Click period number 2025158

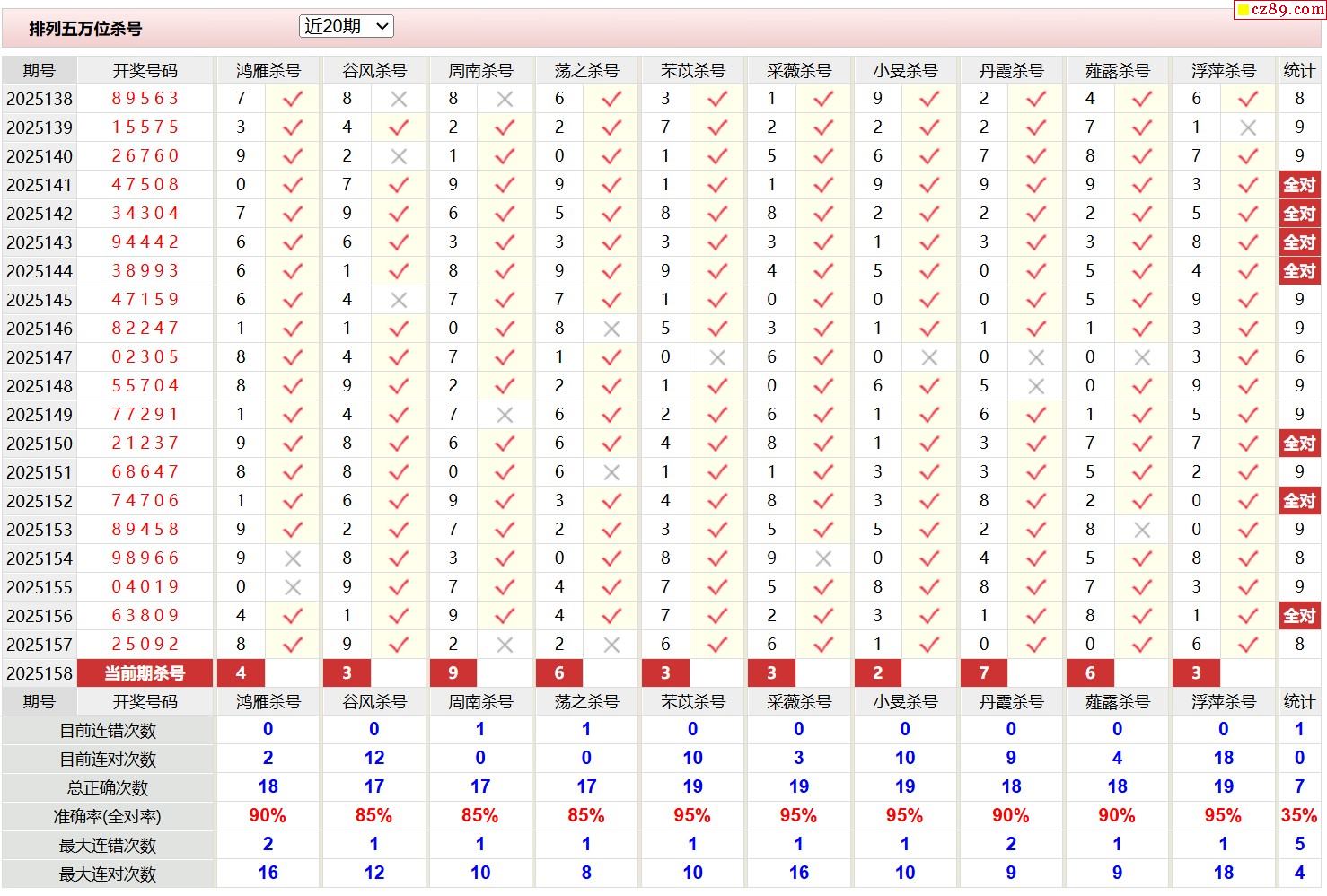pos(40,673)
